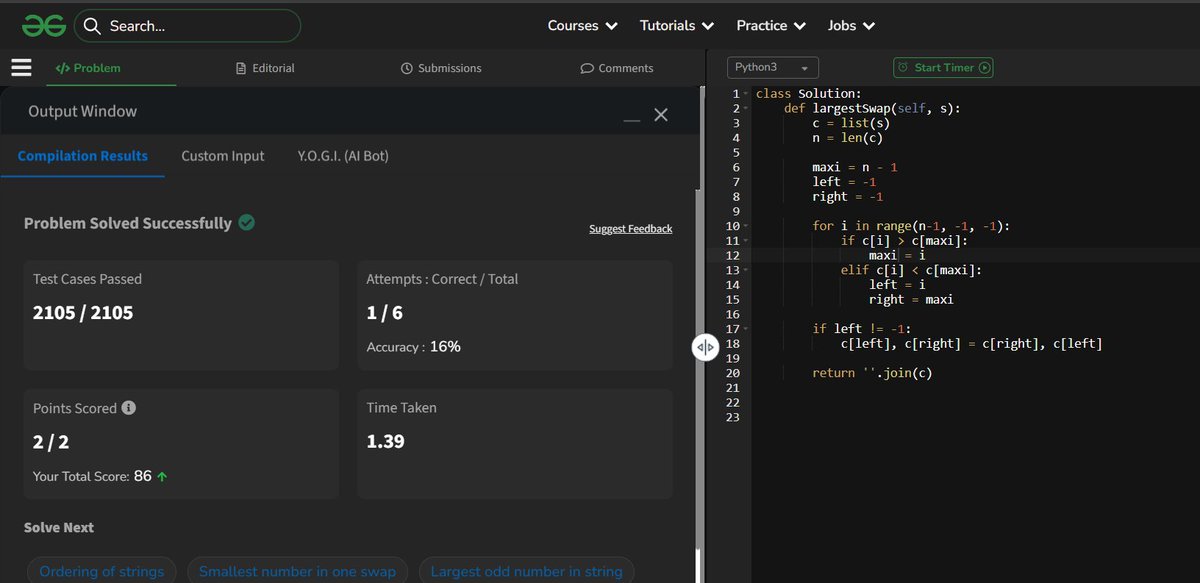1200x583 pixels.
Task: Click line number 12 in the gutter
Action: [x=735, y=255]
